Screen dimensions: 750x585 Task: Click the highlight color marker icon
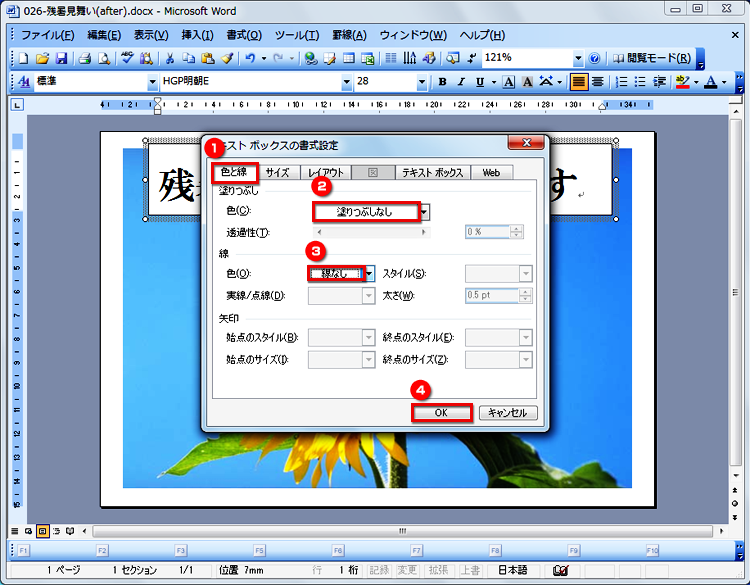click(x=683, y=82)
